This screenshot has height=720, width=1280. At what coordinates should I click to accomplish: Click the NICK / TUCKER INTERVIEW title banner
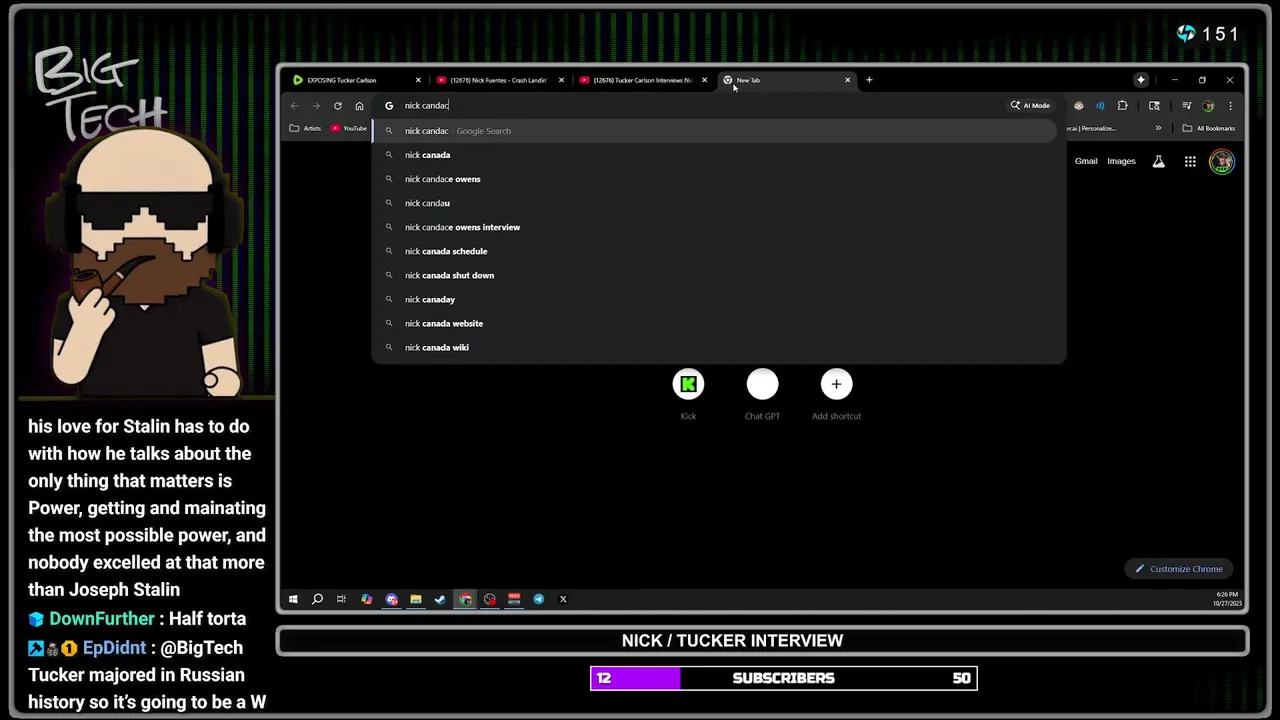(x=762, y=640)
